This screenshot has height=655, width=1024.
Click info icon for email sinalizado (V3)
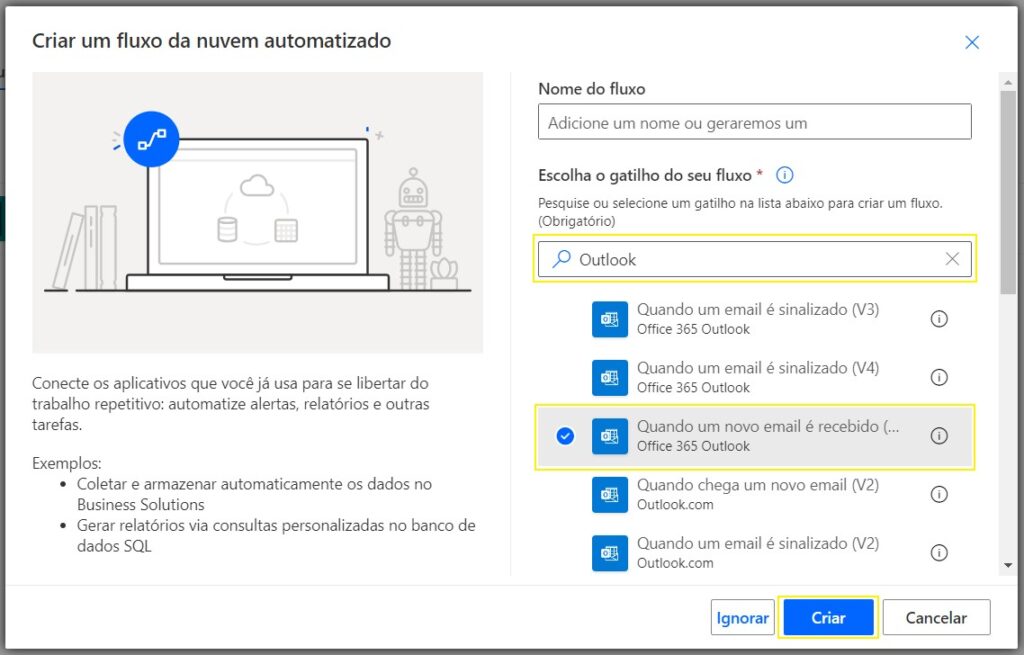click(939, 319)
